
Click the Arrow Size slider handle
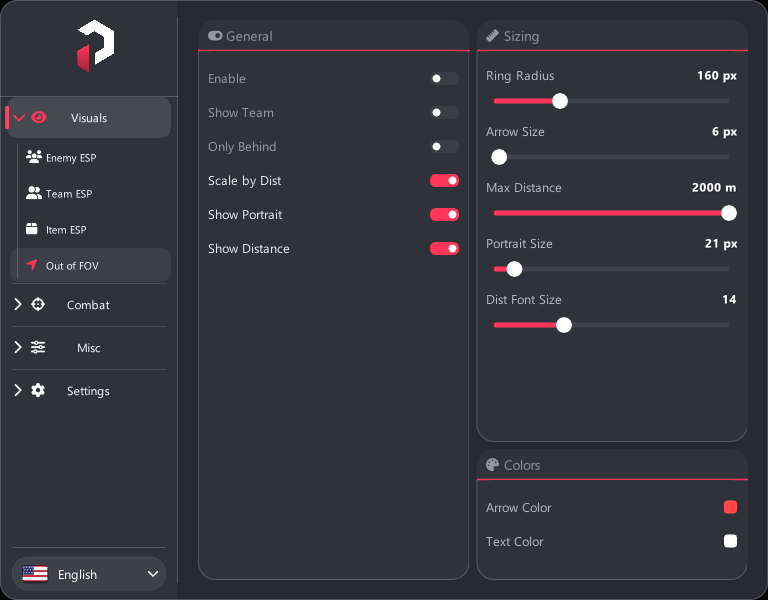(x=499, y=157)
